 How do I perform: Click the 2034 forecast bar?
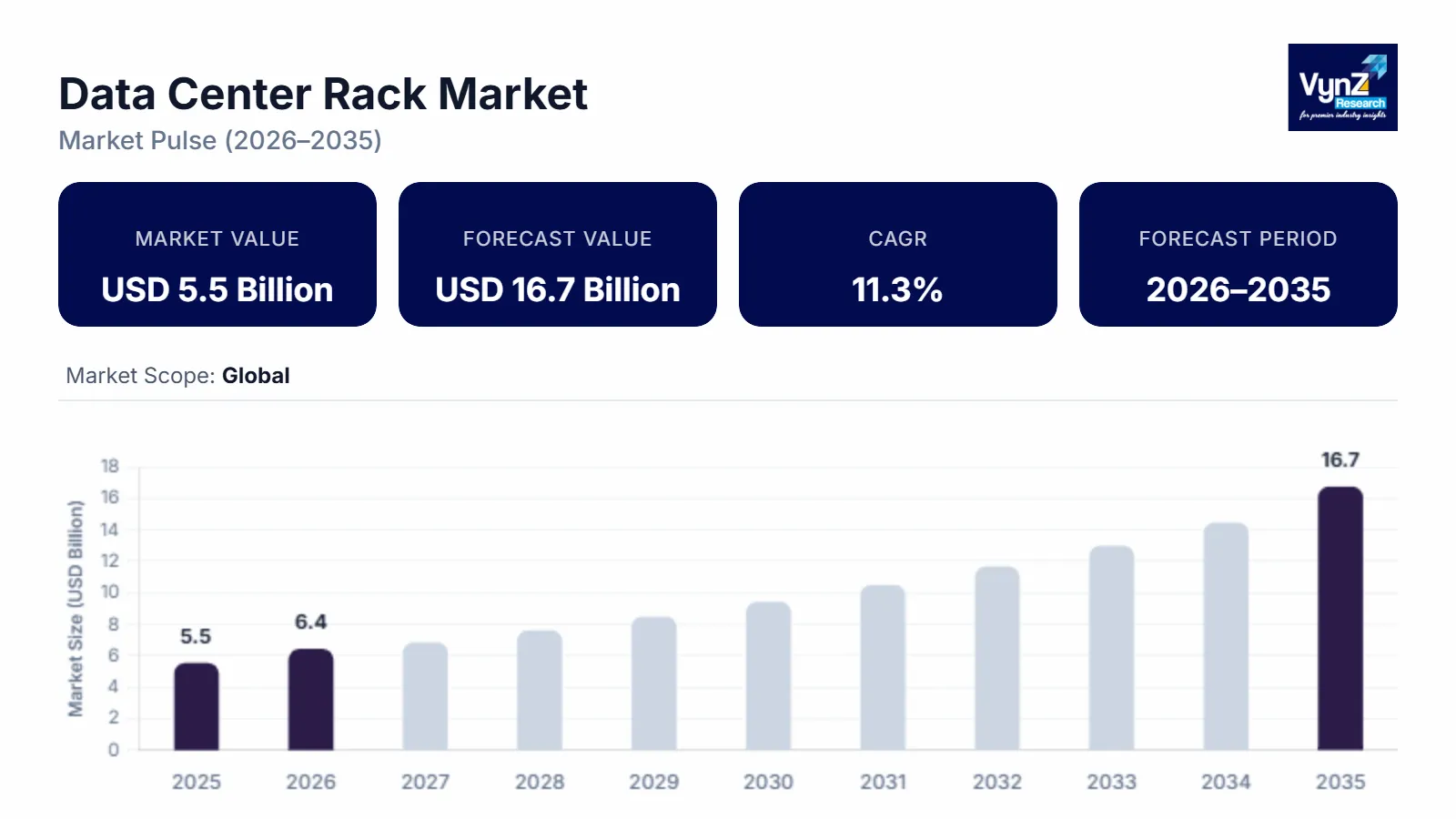(1227, 637)
